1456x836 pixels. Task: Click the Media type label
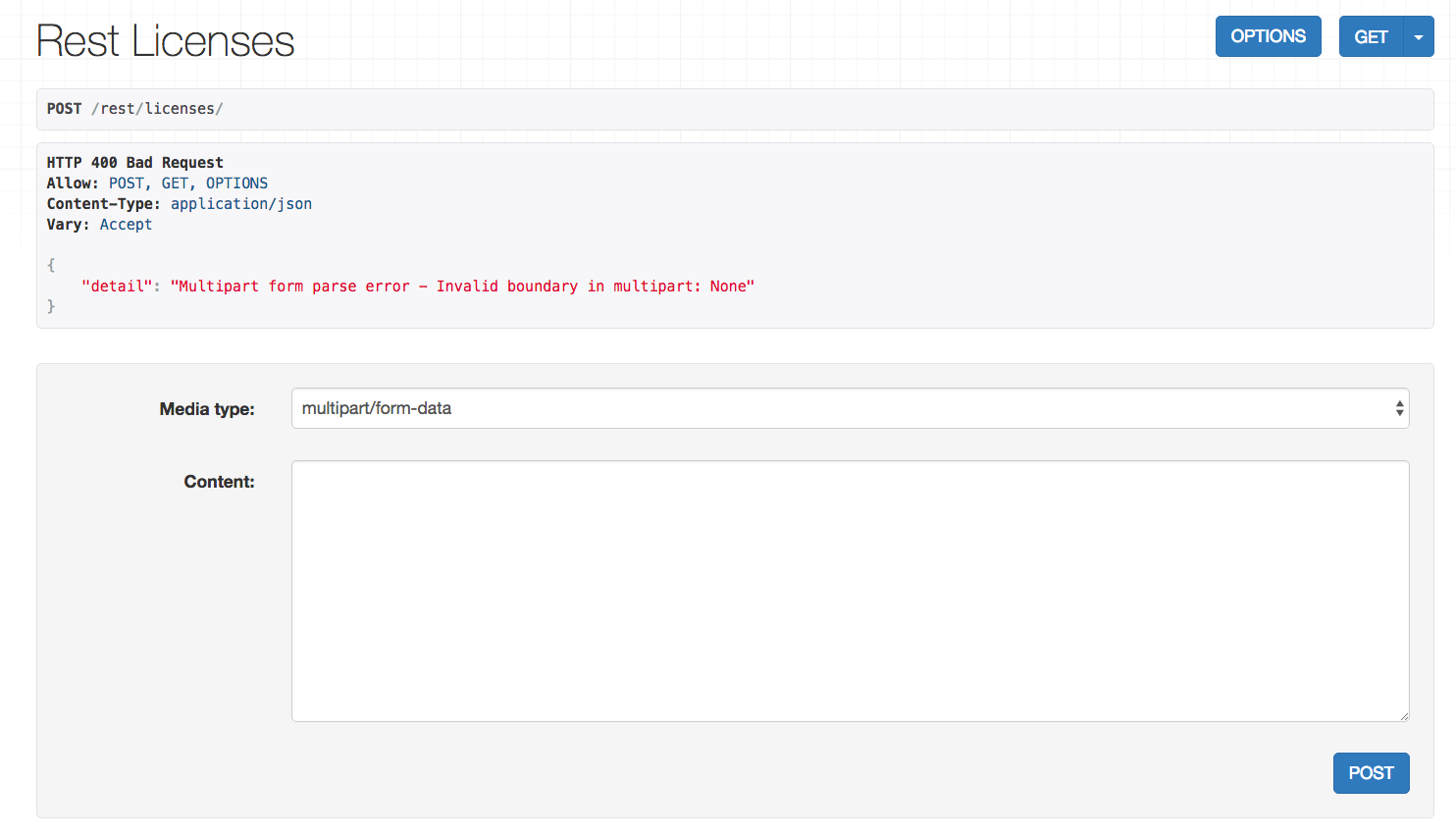(207, 409)
